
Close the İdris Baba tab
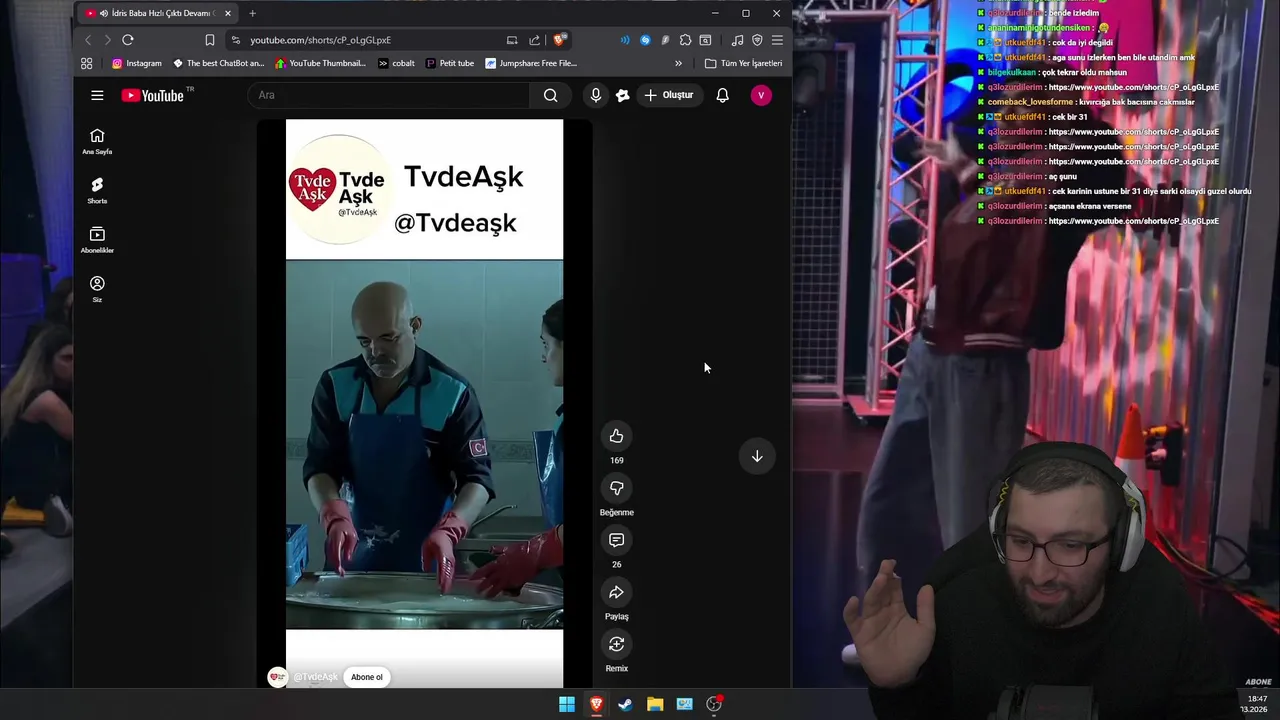click(228, 13)
